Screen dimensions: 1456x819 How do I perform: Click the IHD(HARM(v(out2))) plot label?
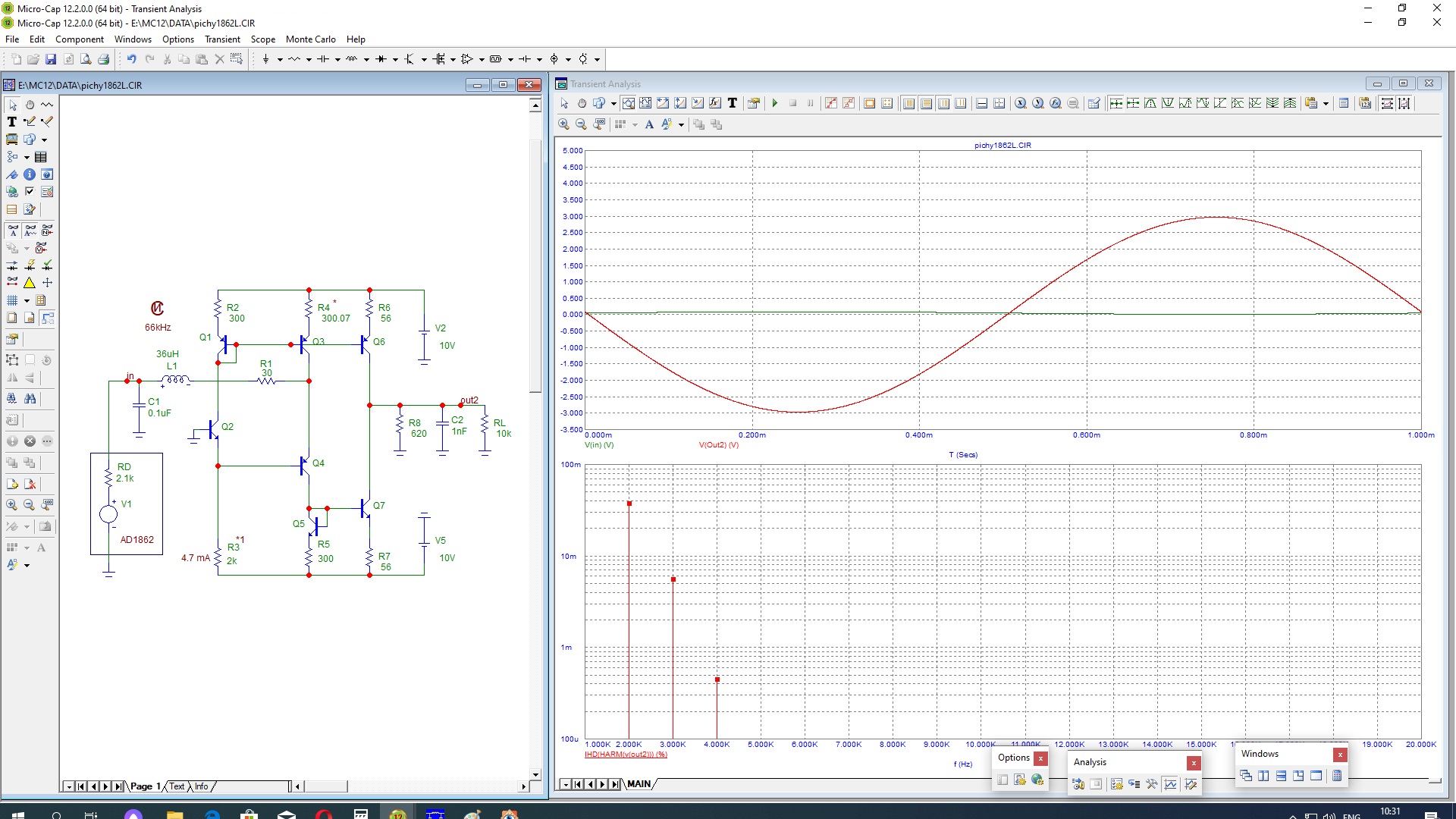(626, 755)
